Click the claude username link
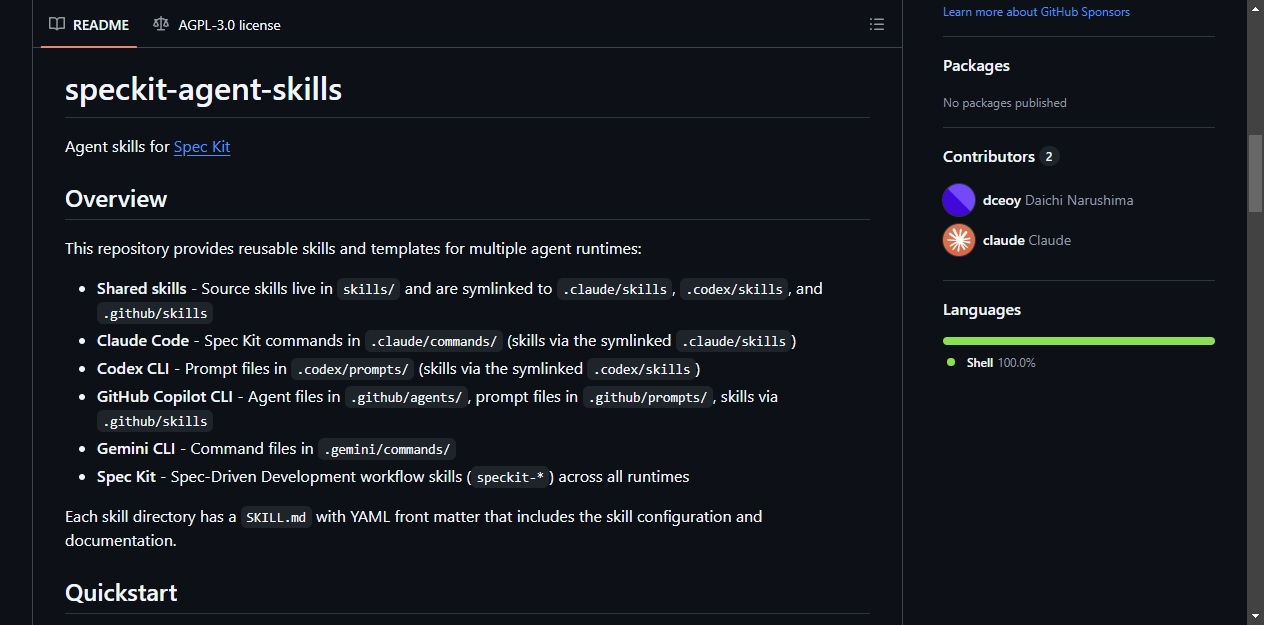The width and height of the screenshot is (1264, 625). 1004,240
